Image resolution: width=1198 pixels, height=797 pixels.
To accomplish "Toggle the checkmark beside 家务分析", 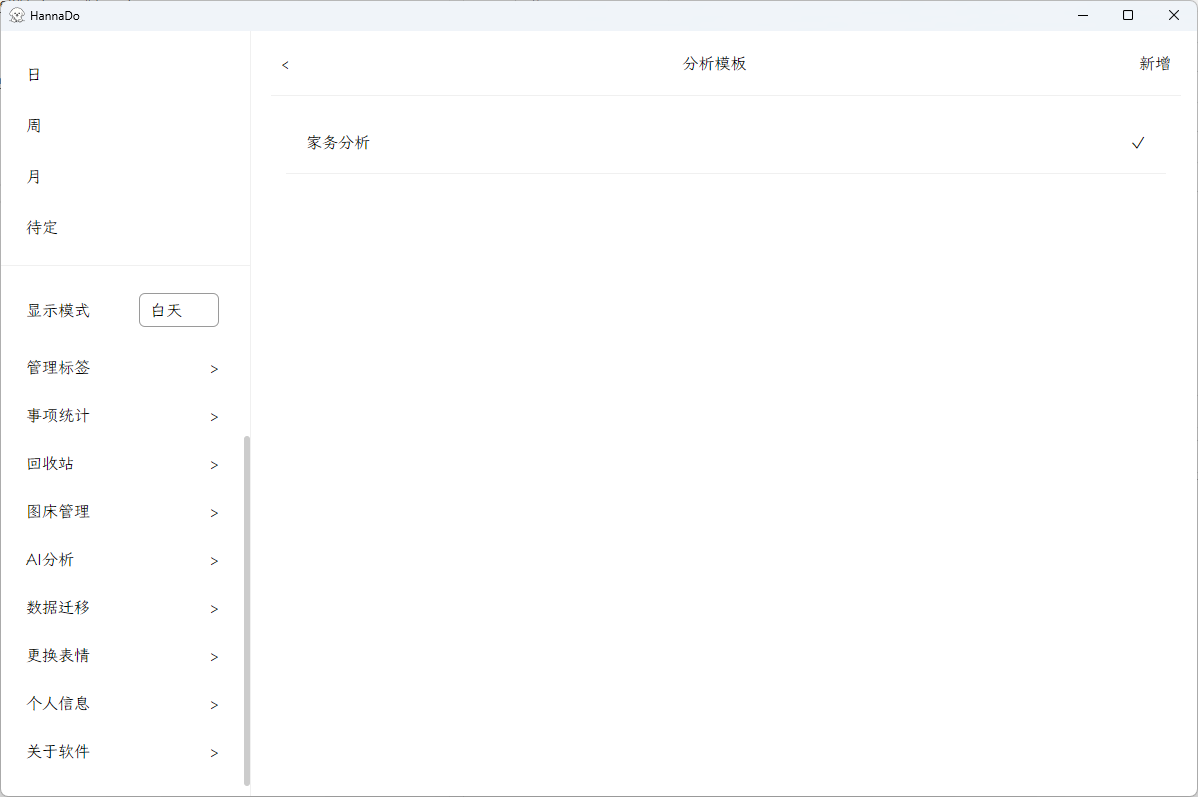I will click(x=1138, y=143).
